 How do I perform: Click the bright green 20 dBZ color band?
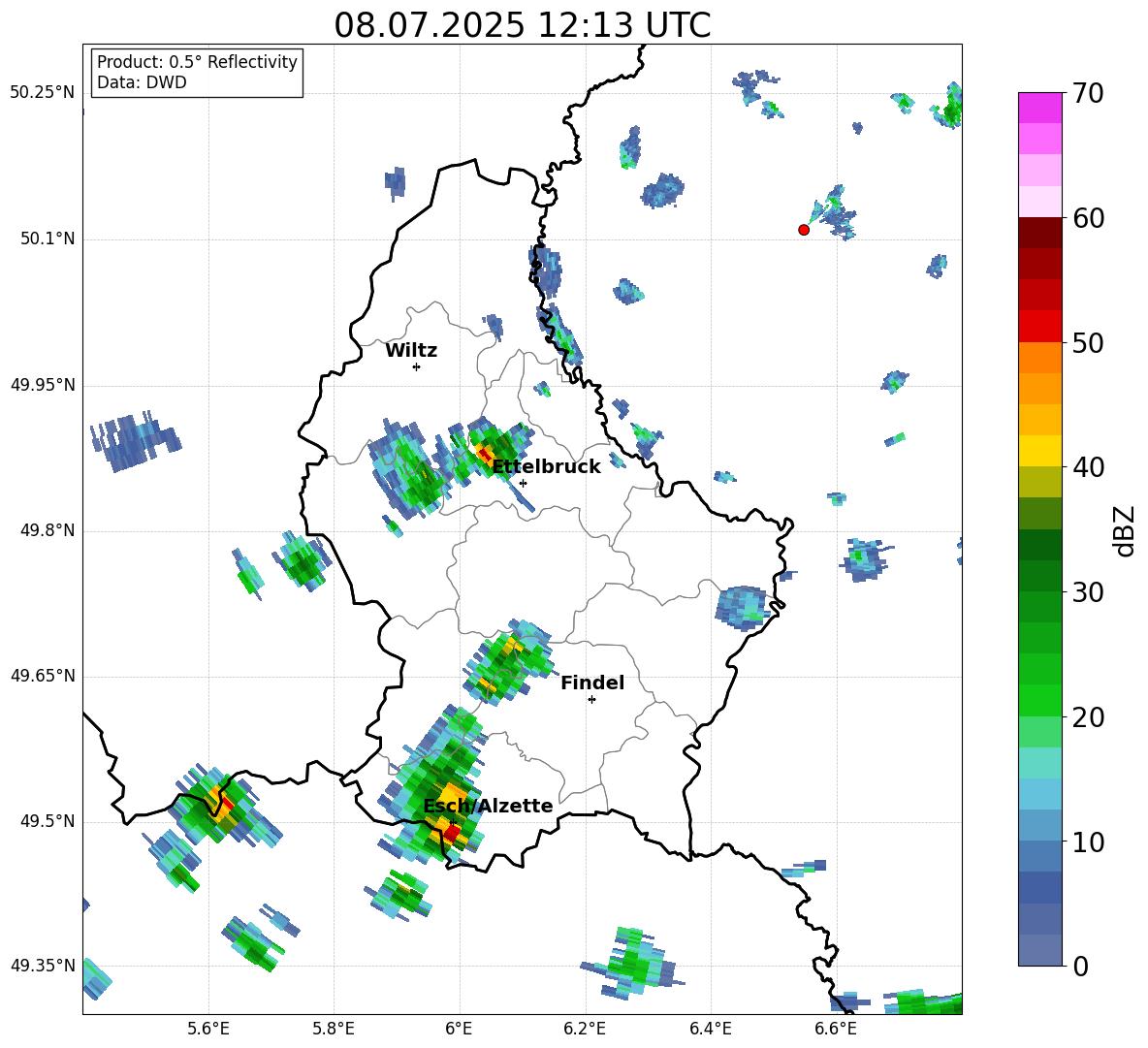tap(1039, 700)
